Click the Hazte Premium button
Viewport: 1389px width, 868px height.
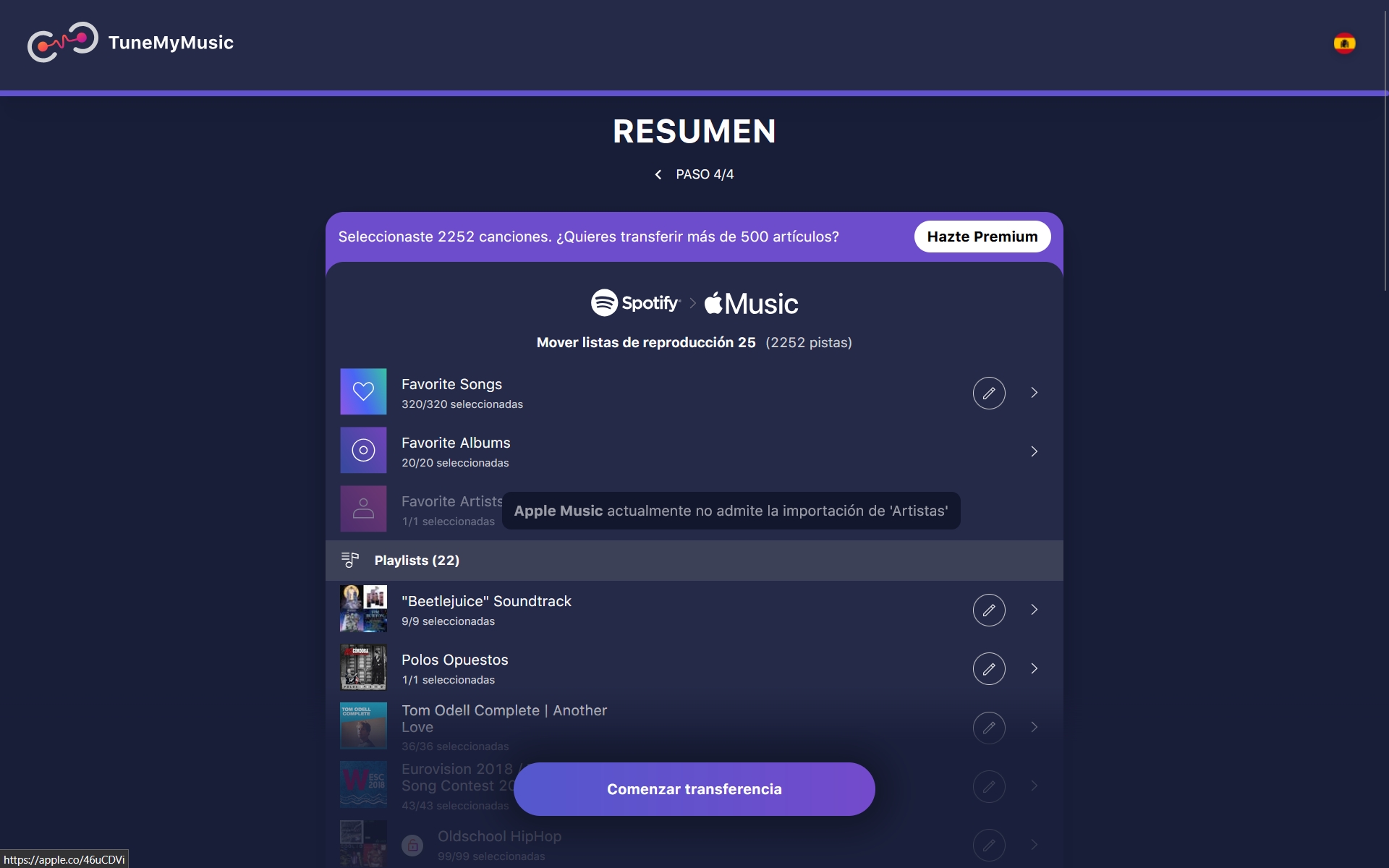982,237
